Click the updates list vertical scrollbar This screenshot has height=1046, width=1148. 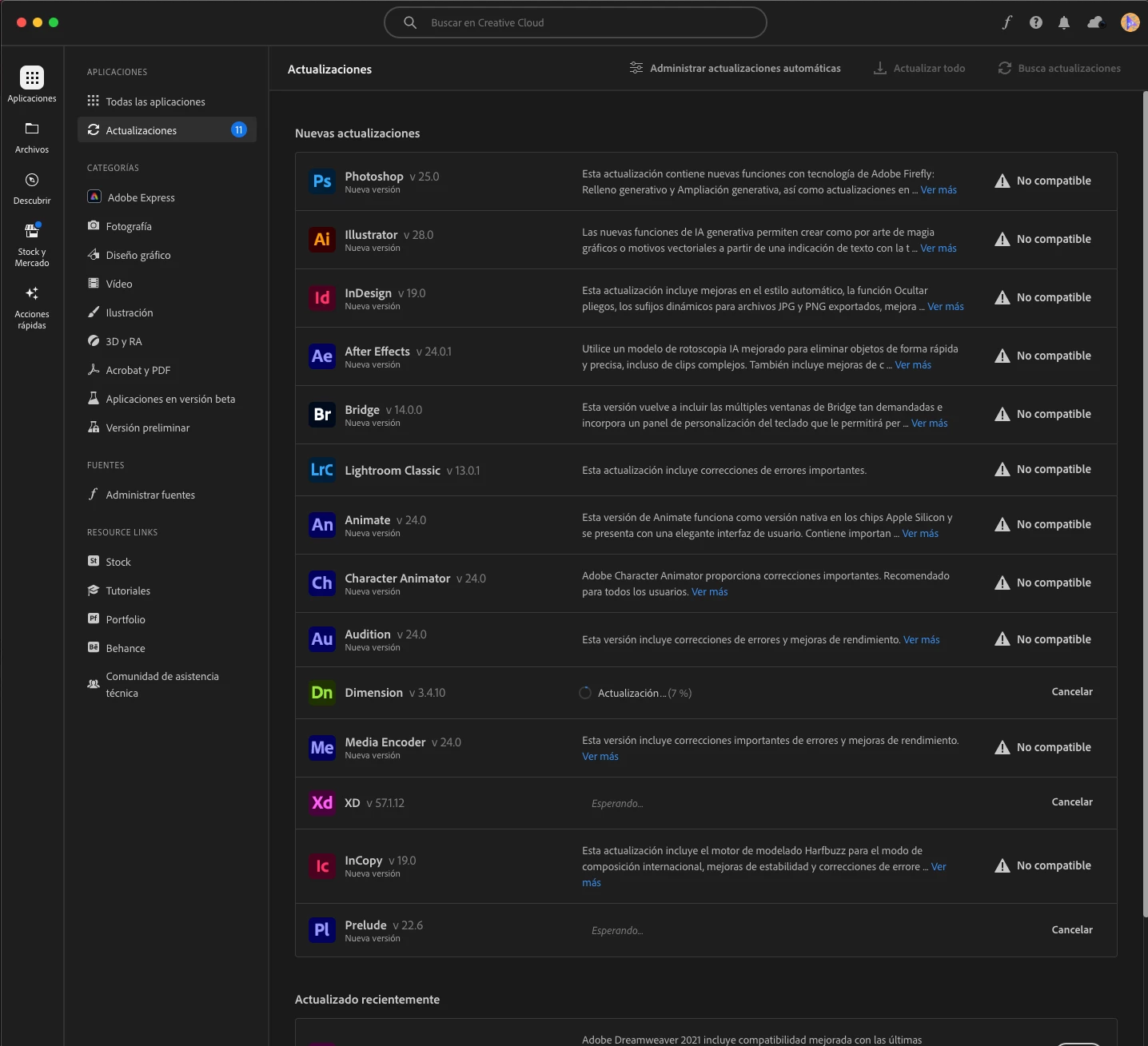[x=1145, y=503]
